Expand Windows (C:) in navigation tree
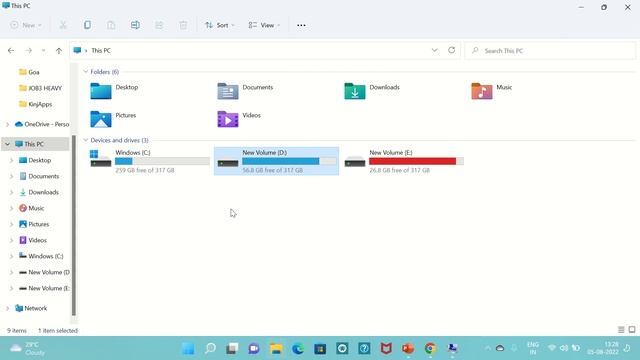Viewport: 640px width, 360px height. point(11,256)
